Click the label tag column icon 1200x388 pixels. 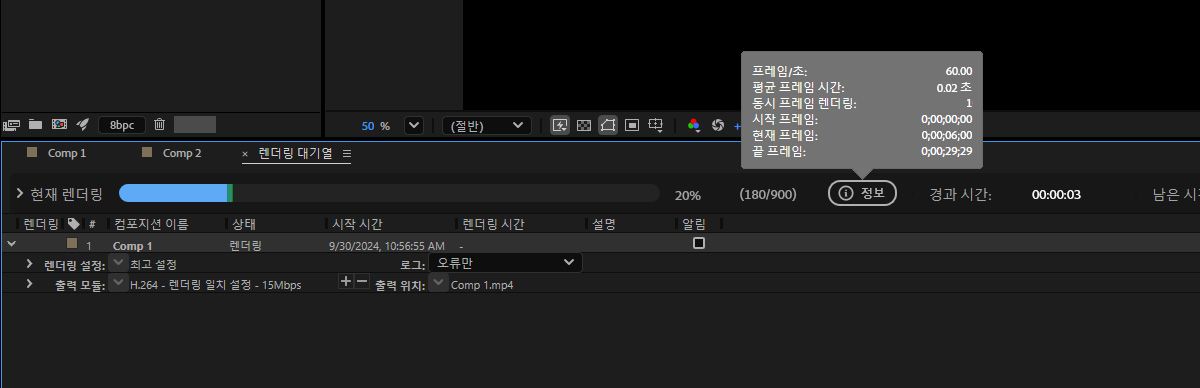73,223
